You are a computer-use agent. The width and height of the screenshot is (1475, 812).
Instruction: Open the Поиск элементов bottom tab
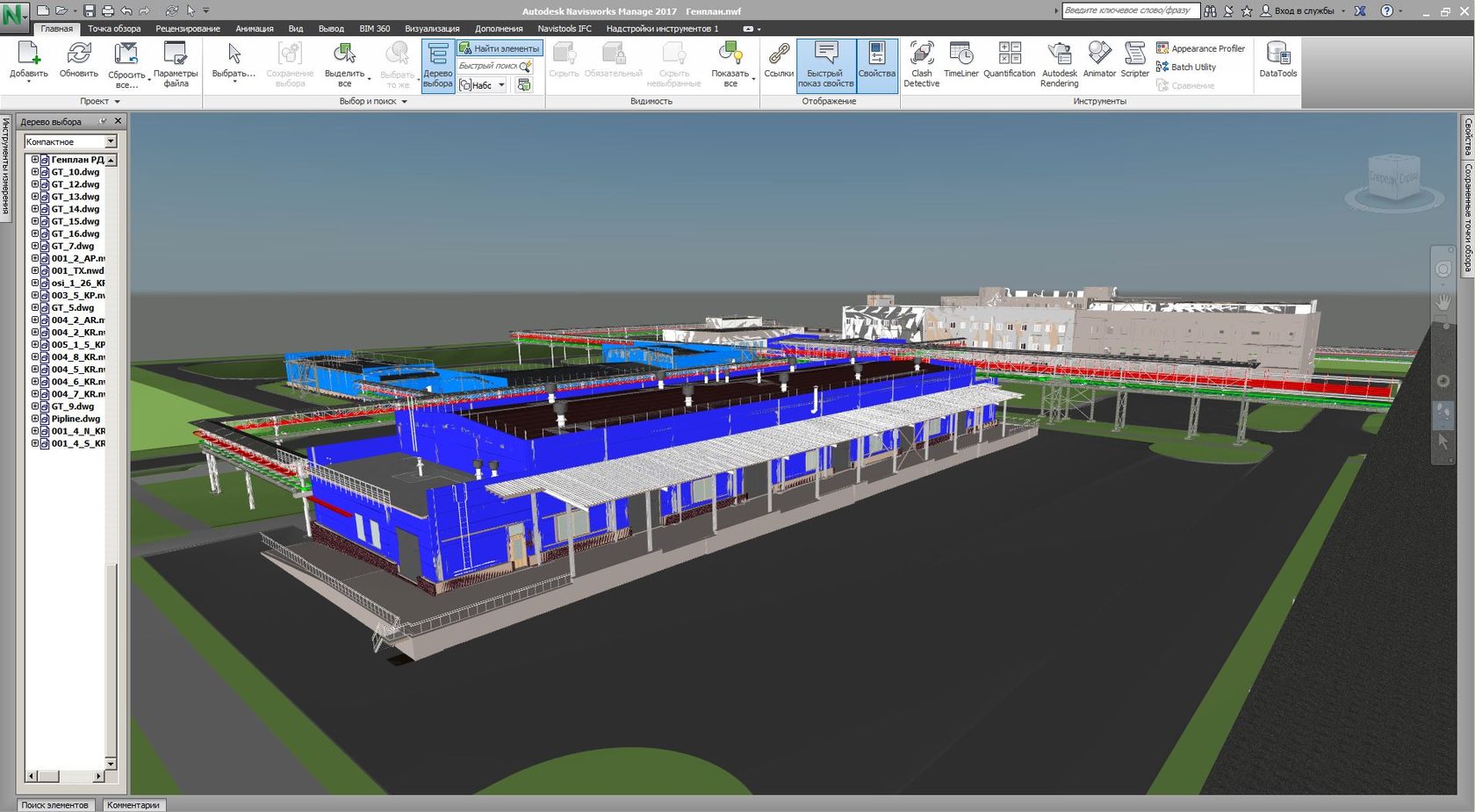tap(54, 805)
